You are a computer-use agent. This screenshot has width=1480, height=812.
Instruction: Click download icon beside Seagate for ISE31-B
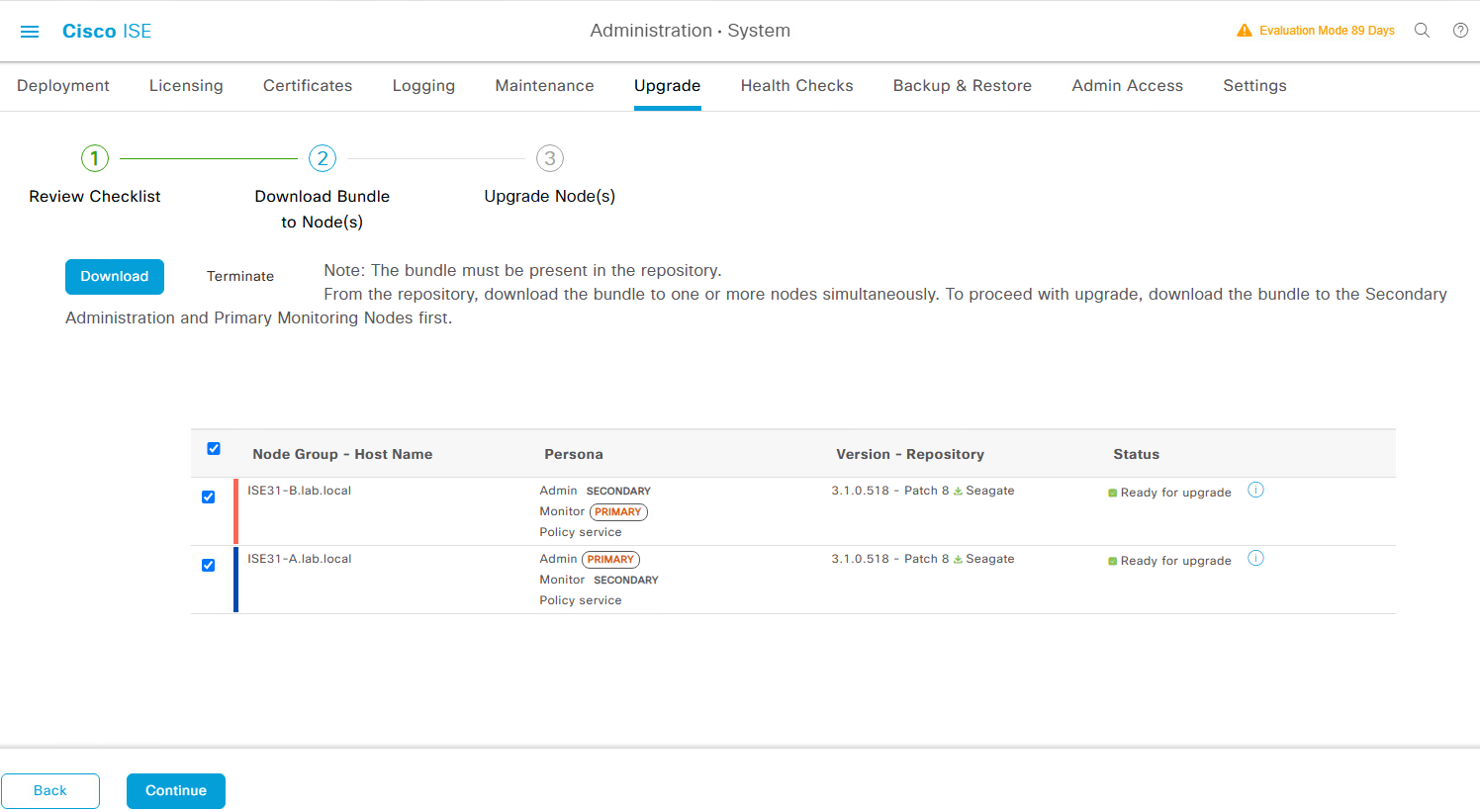958,492
